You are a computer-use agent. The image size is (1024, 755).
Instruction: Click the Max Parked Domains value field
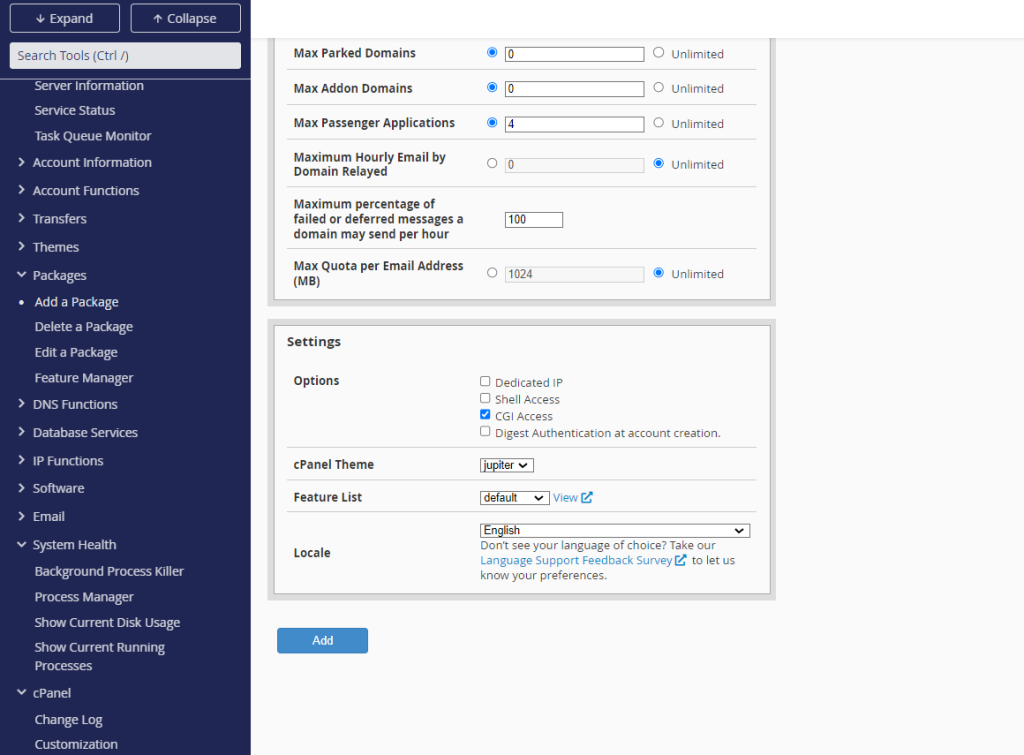pyautogui.click(x=575, y=54)
